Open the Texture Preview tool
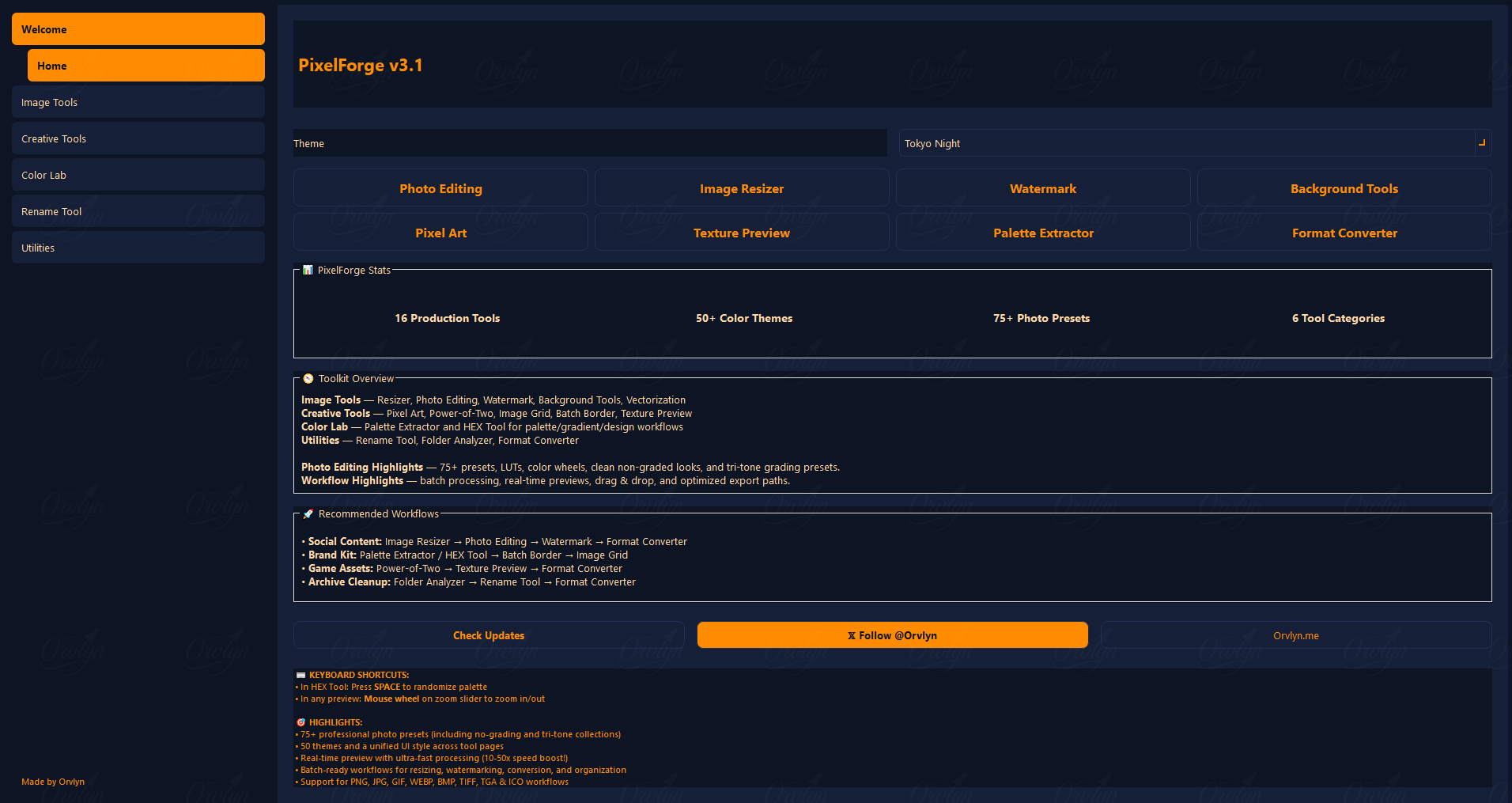Image resolution: width=1512 pixels, height=803 pixels. pos(742,233)
